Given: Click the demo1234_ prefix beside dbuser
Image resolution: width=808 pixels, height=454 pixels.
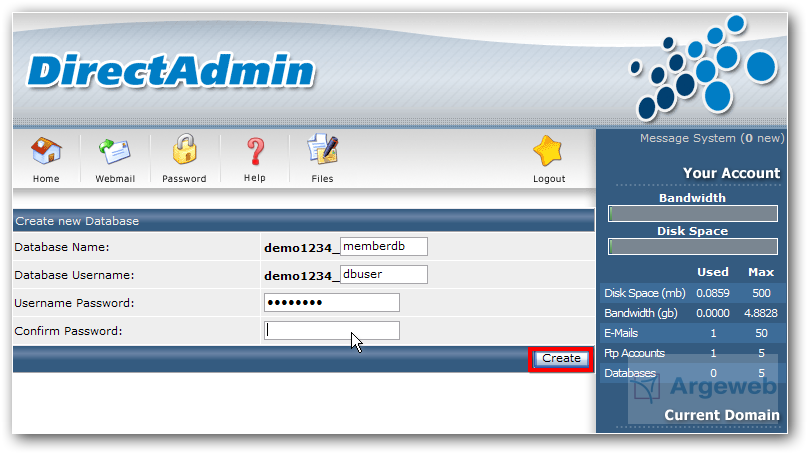Looking at the screenshot, I should pyautogui.click(x=301, y=276).
